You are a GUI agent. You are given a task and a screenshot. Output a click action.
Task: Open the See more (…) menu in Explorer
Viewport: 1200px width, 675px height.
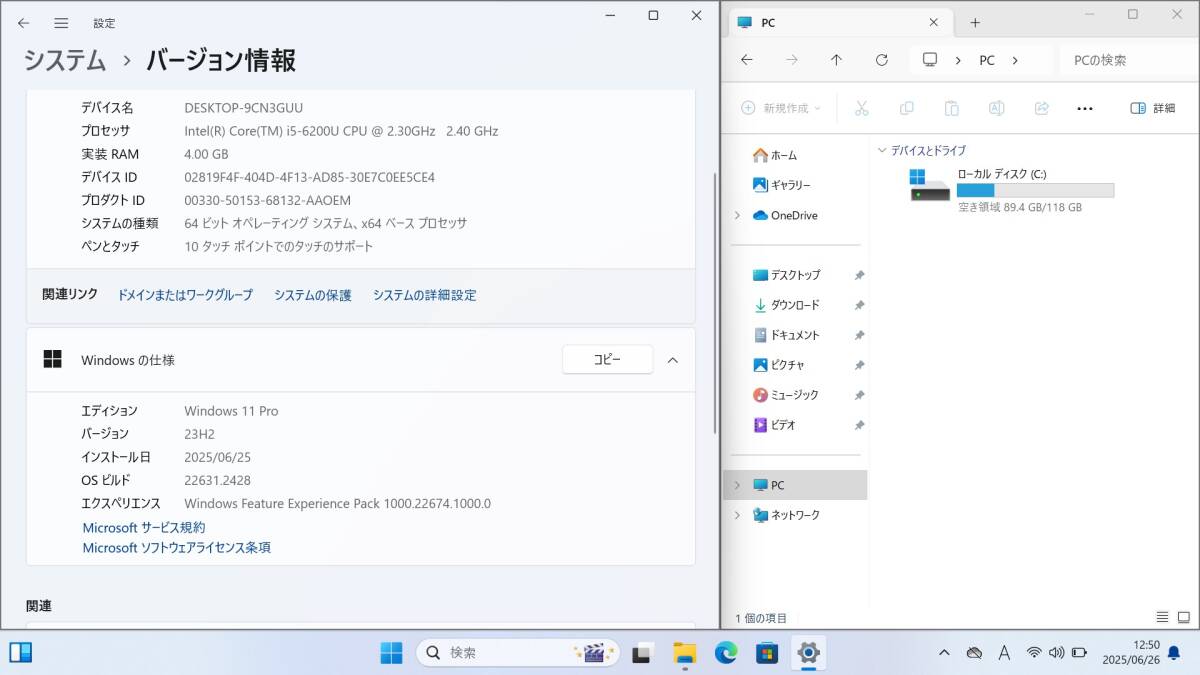pyautogui.click(x=1085, y=108)
